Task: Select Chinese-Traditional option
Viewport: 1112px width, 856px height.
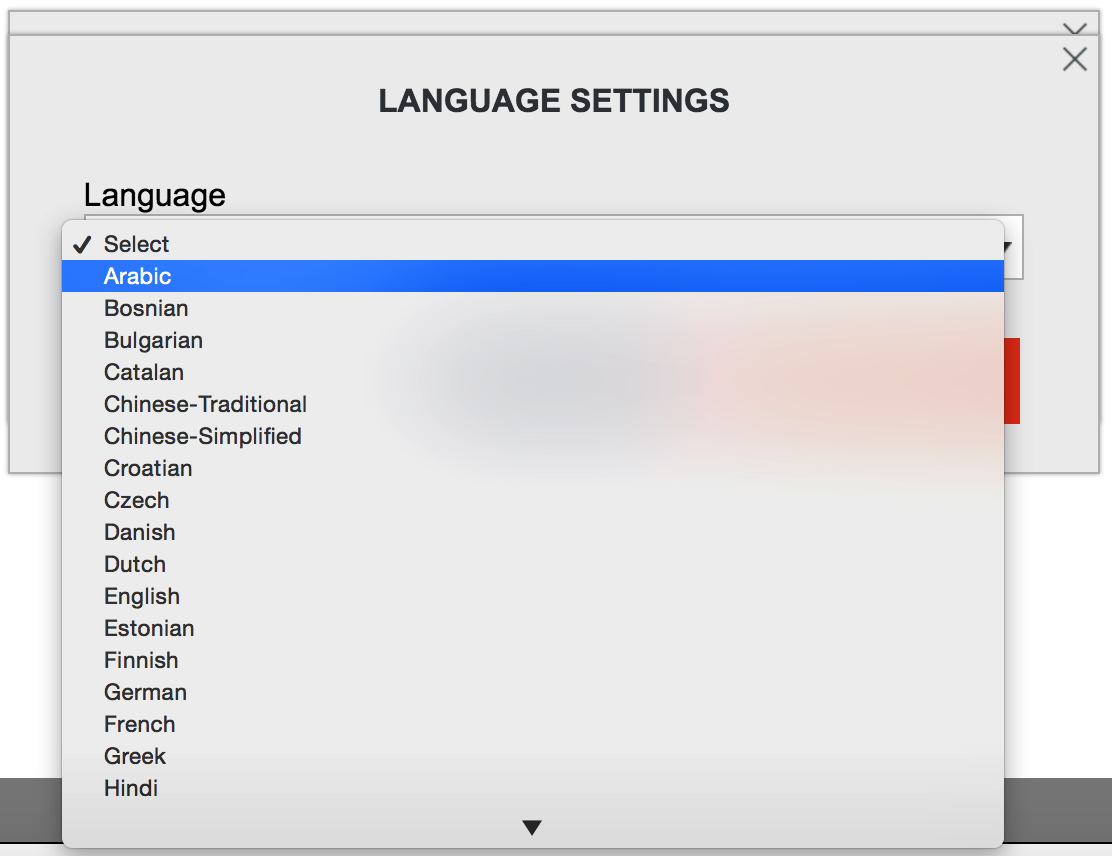Action: pyautogui.click(x=533, y=404)
